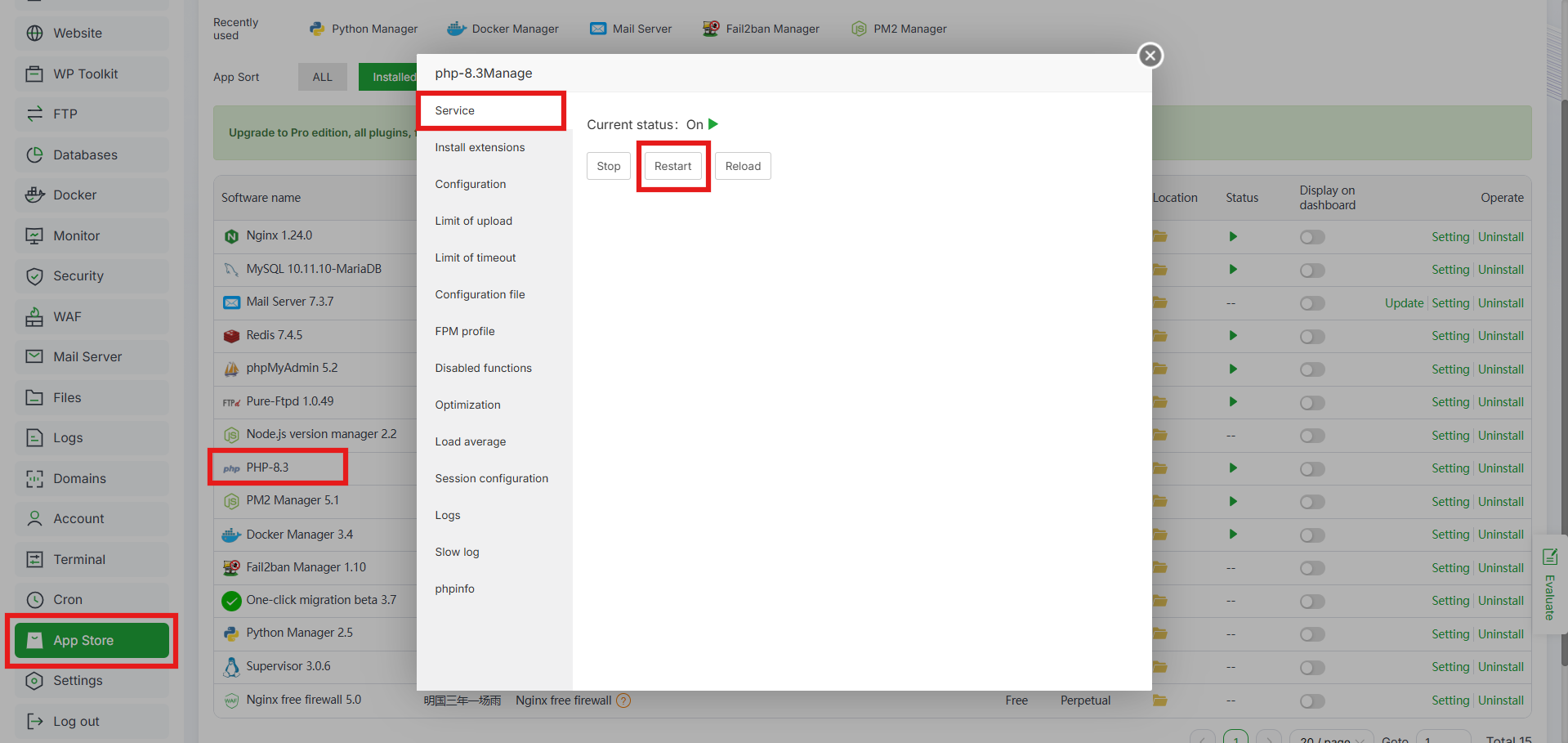
Task: Open Monitor section
Action: [92, 236]
